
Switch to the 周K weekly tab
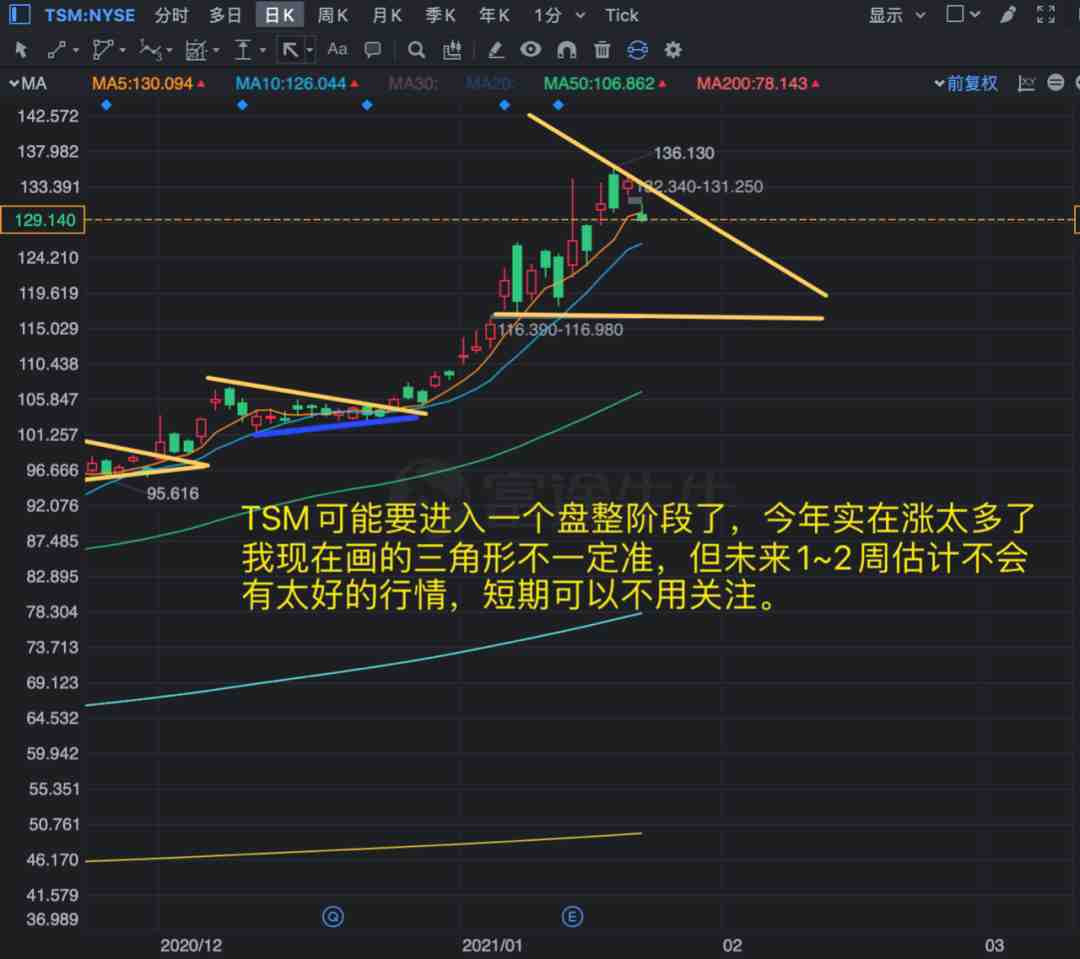pos(333,15)
